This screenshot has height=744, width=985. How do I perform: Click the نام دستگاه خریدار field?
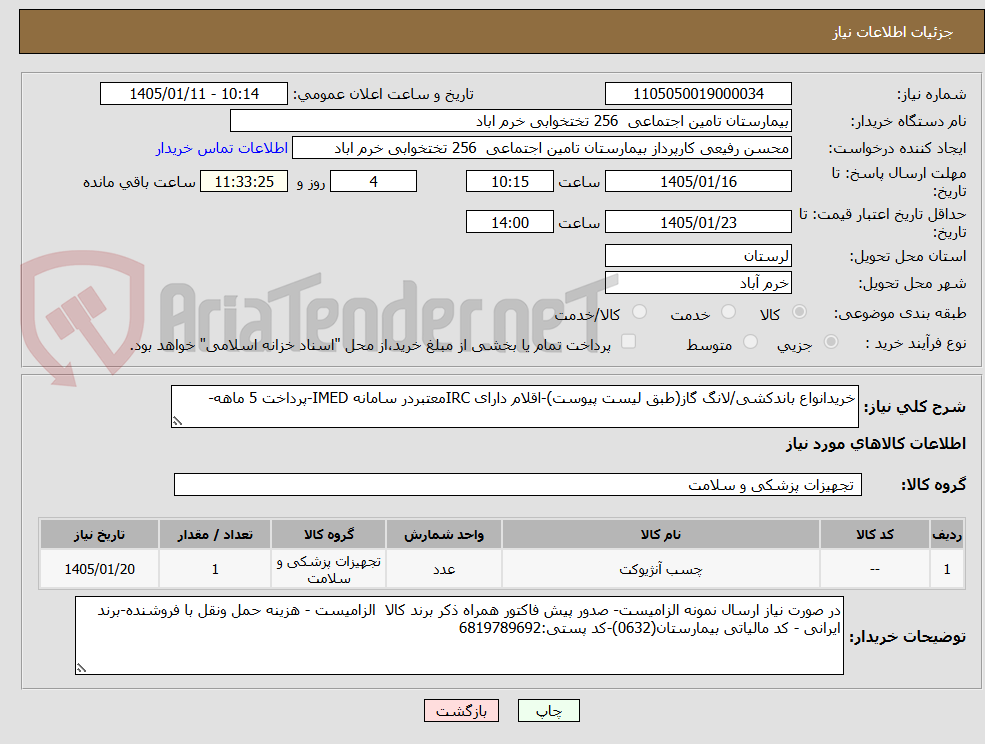pyautogui.click(x=511, y=121)
